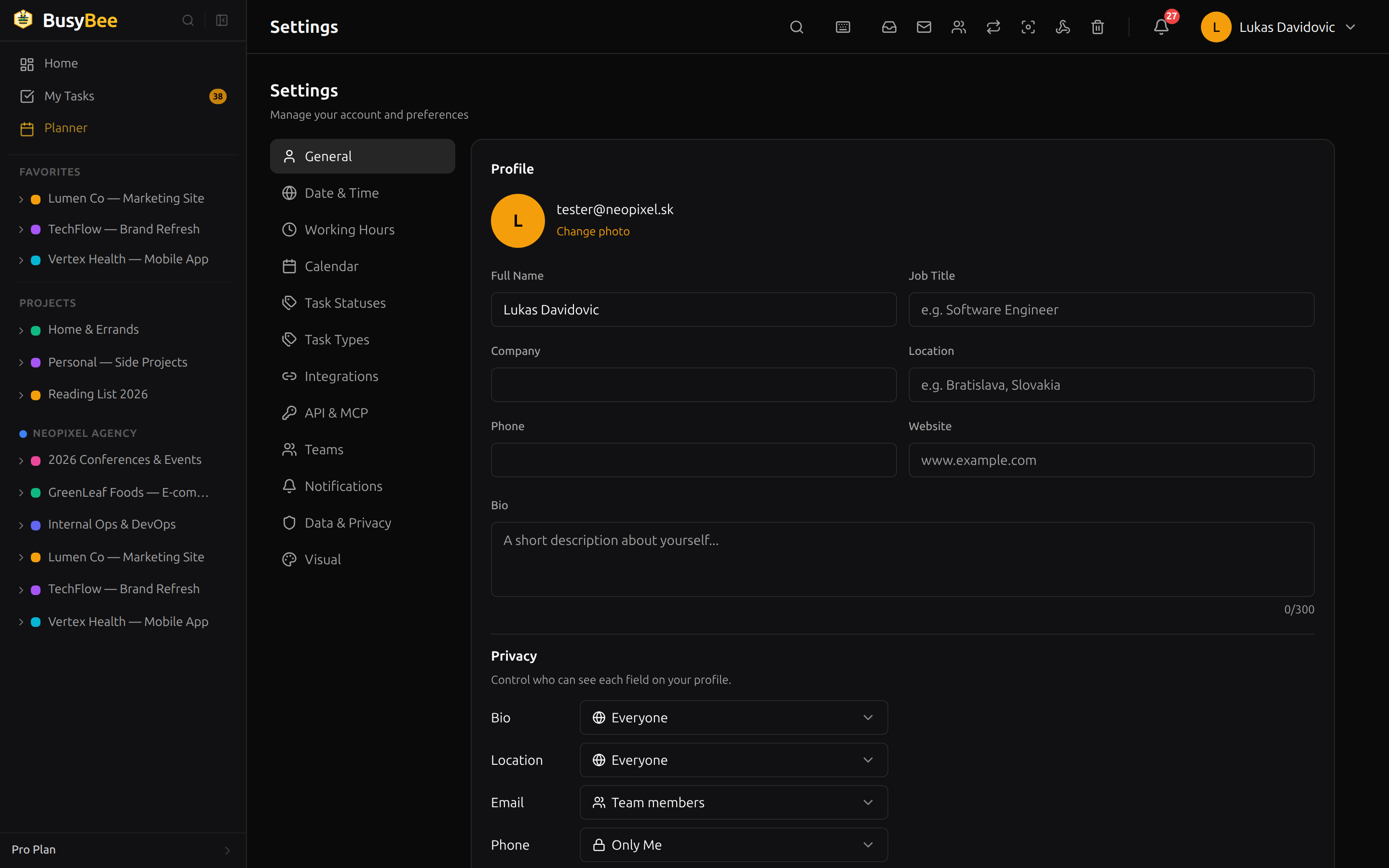Open notifications bell with 27 badge

pyautogui.click(x=1162, y=27)
